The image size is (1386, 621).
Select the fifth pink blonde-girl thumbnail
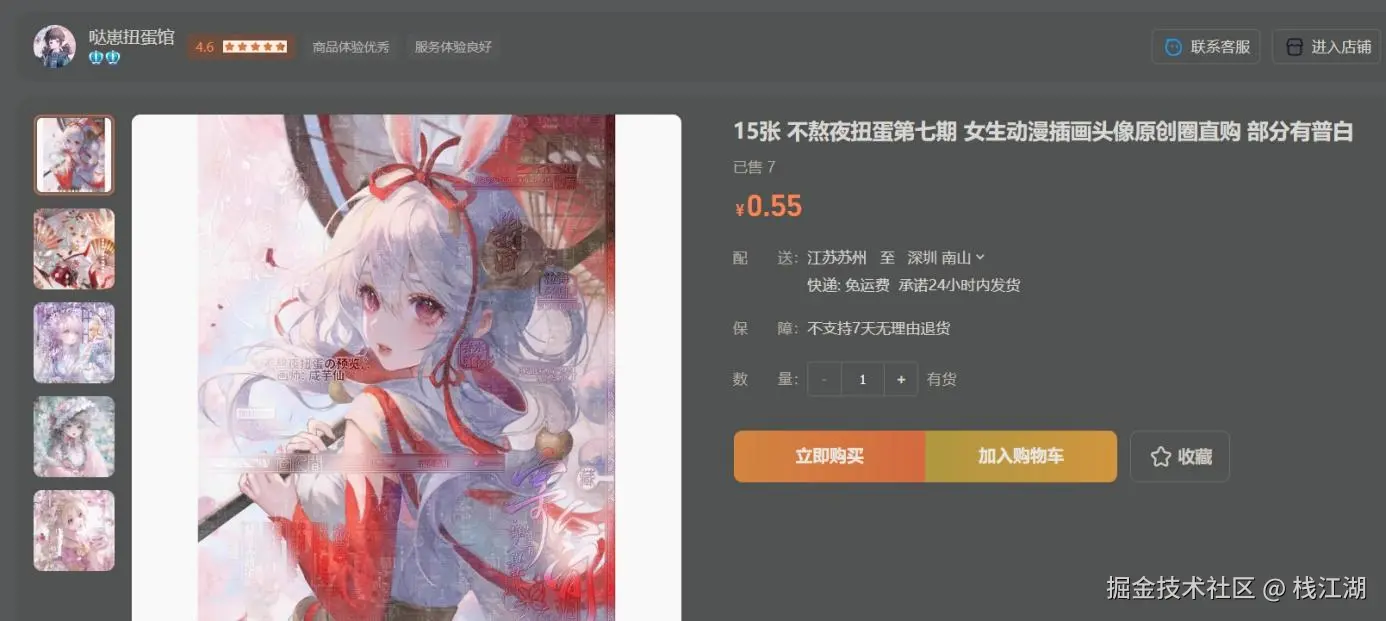[74, 530]
